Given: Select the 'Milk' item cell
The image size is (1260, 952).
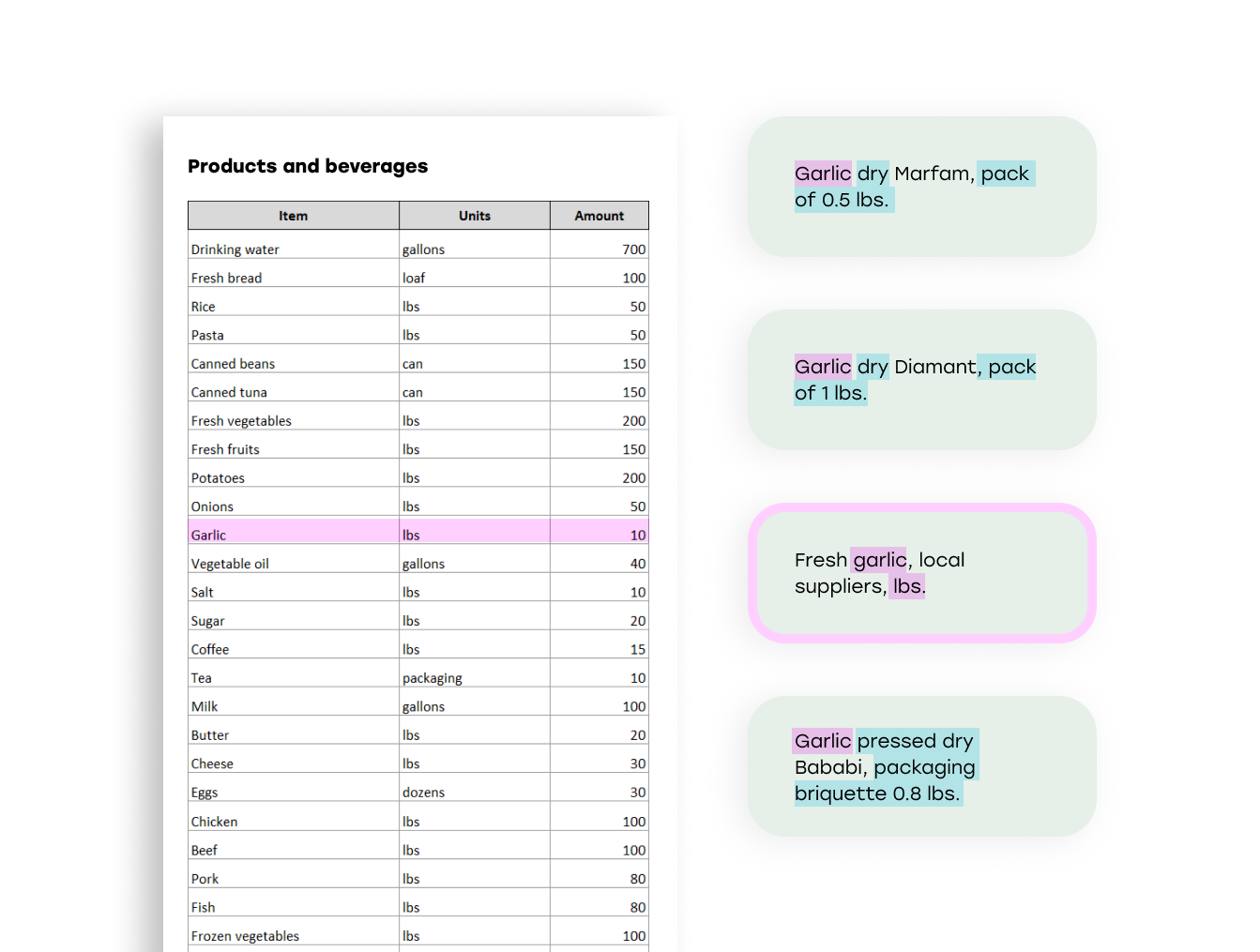Looking at the screenshot, I should (294, 703).
